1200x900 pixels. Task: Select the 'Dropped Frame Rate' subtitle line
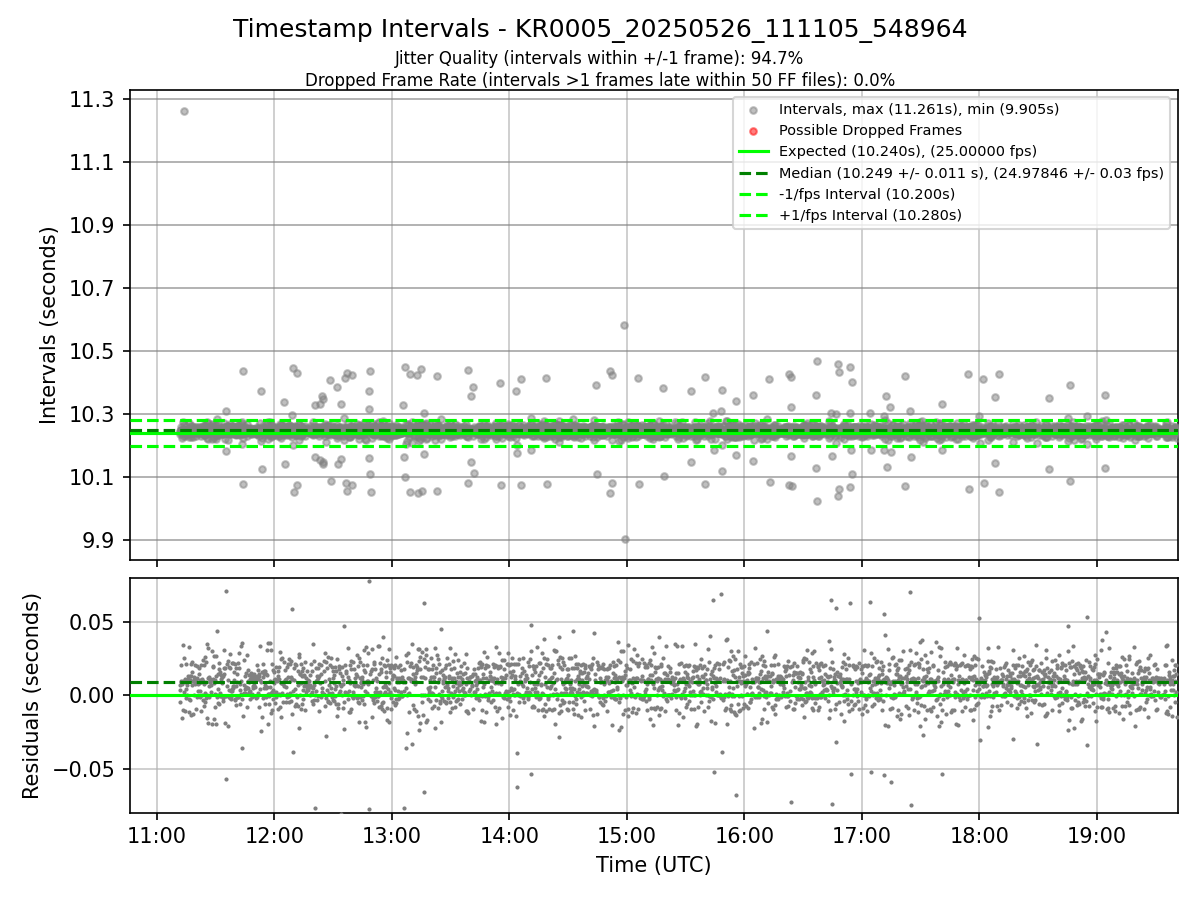[x=600, y=80]
